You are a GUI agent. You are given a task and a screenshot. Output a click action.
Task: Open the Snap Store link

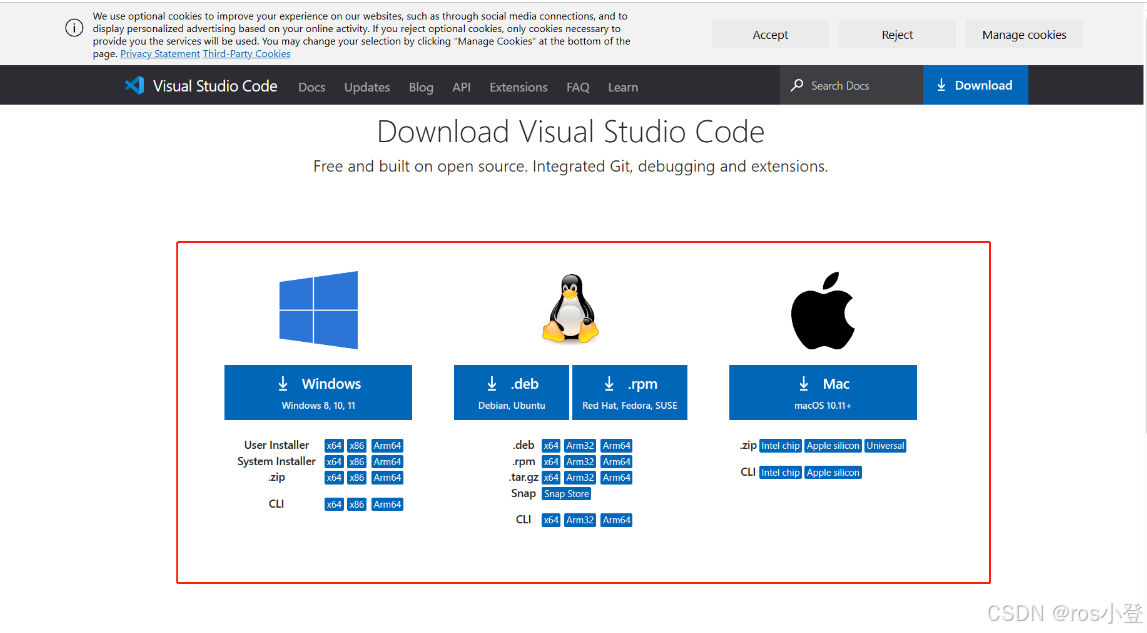click(566, 494)
